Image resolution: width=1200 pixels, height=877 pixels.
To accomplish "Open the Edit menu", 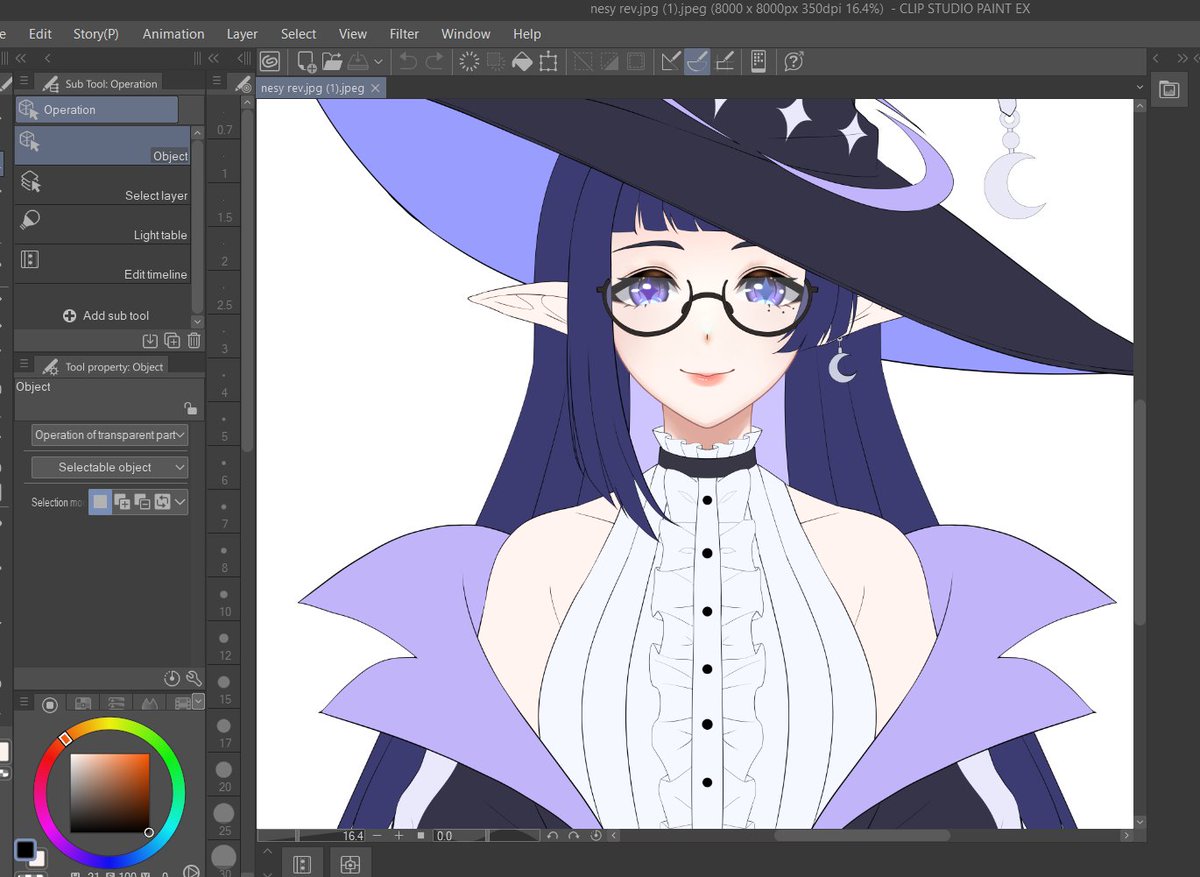I will click(x=40, y=33).
